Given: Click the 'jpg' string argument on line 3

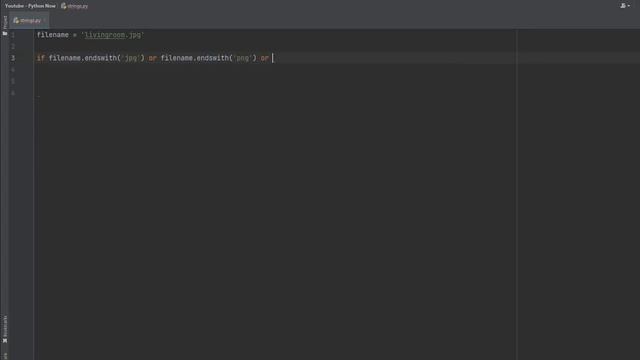Looking at the screenshot, I should click(x=131, y=58).
